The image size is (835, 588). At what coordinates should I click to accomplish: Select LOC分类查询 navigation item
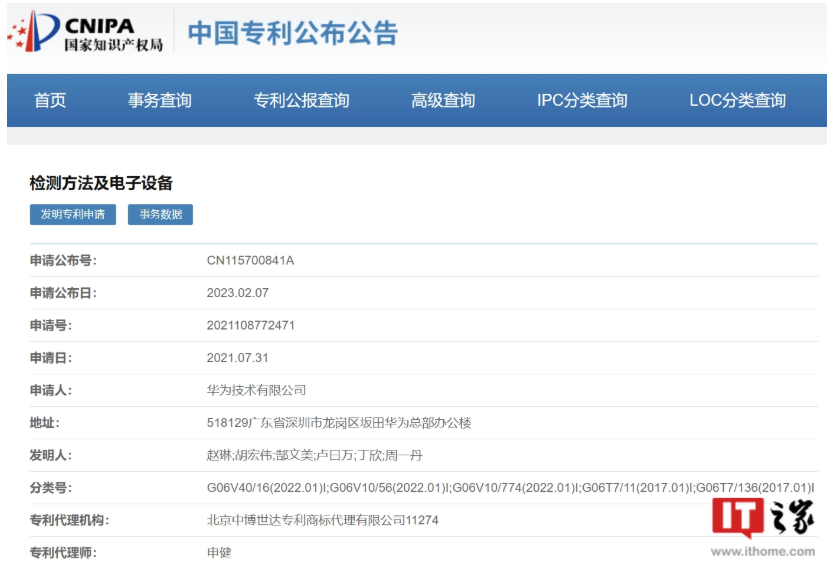point(737,100)
